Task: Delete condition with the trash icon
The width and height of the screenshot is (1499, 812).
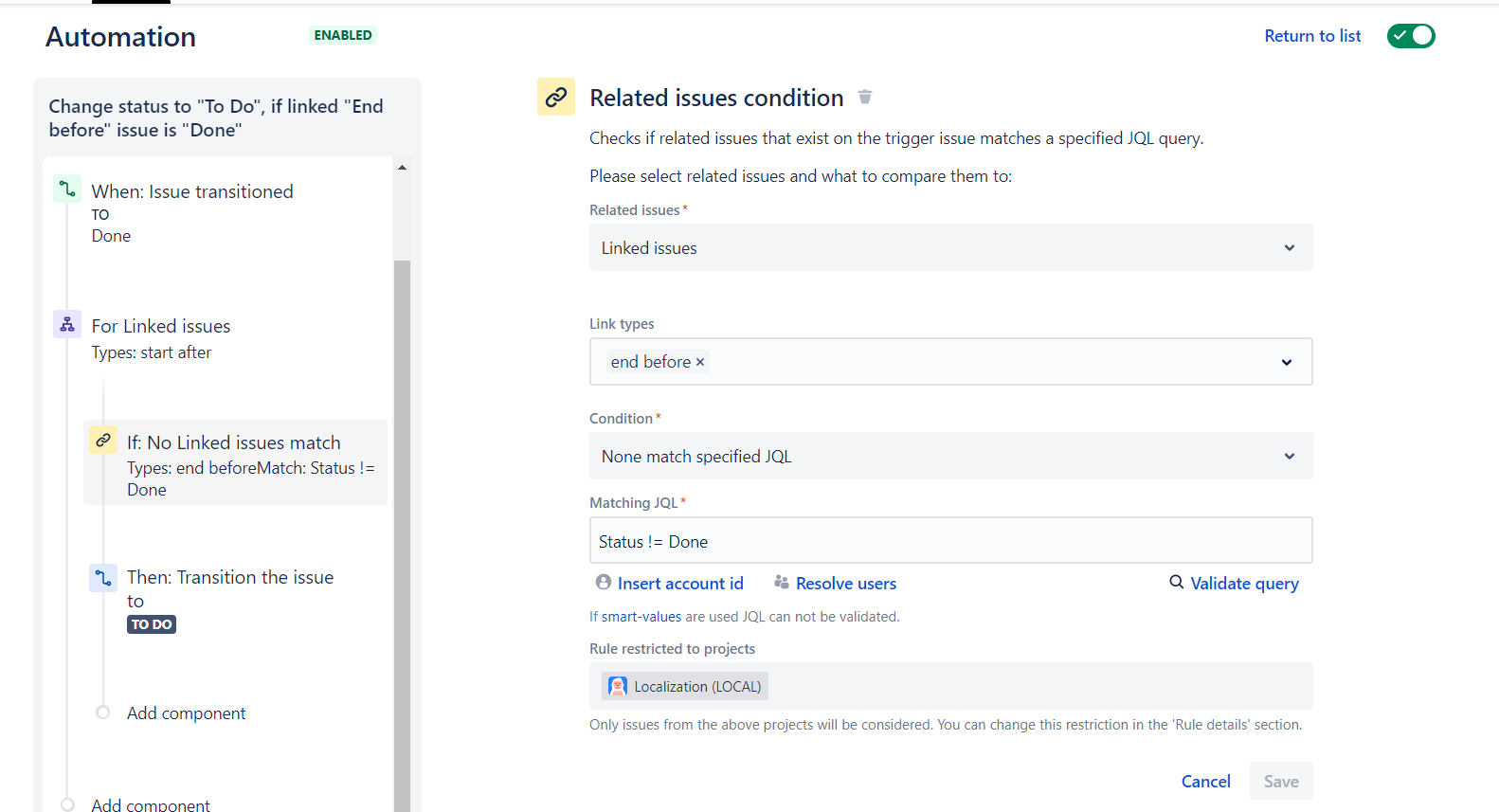Action: (x=864, y=97)
